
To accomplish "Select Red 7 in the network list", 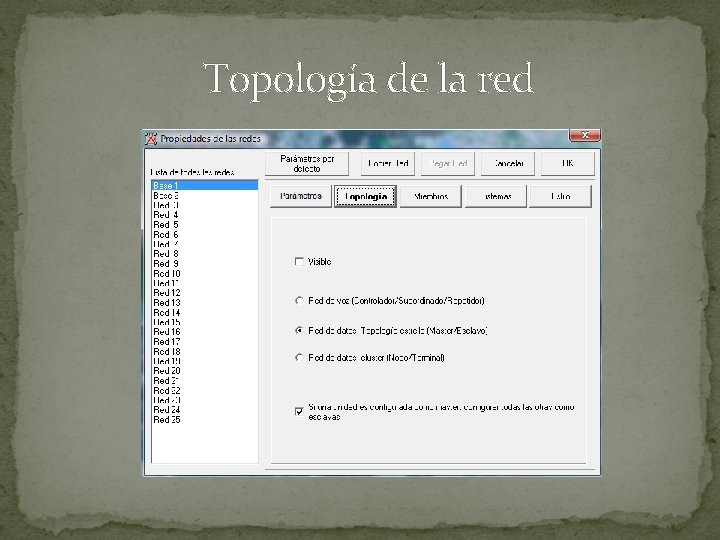I will pos(205,244).
